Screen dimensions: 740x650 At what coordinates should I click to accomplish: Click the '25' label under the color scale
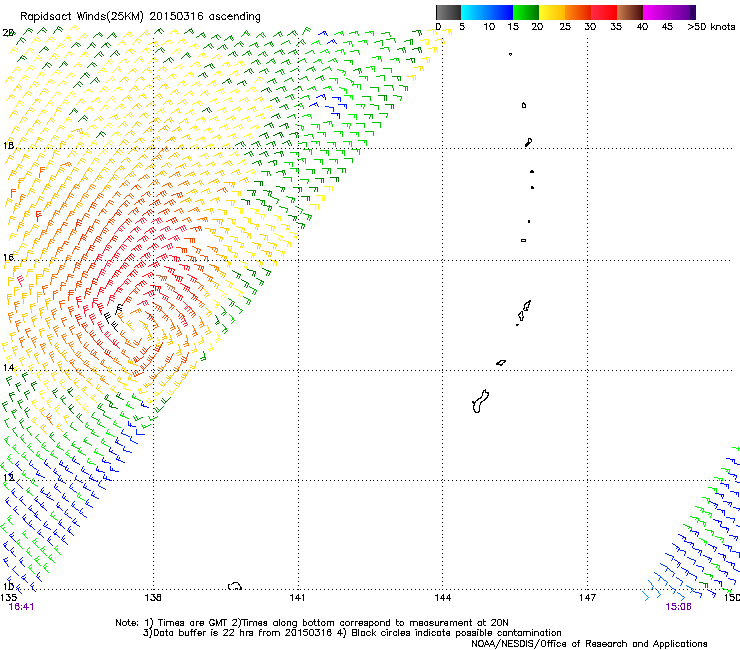pos(565,27)
